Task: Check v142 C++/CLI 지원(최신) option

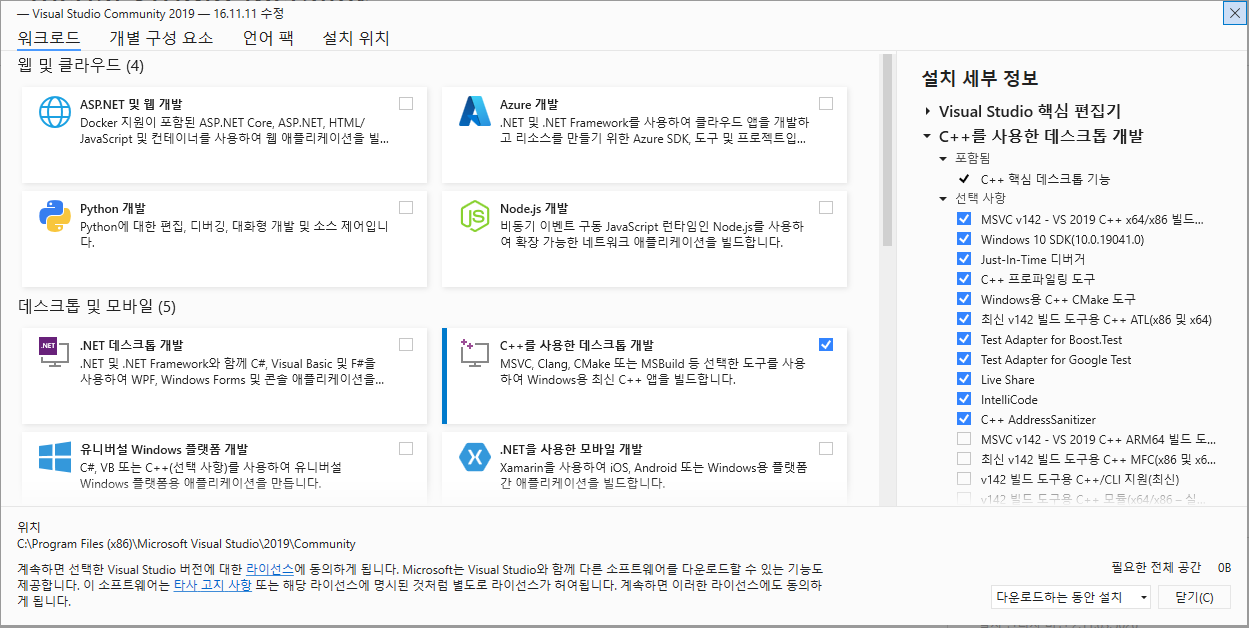Action: pos(964,479)
